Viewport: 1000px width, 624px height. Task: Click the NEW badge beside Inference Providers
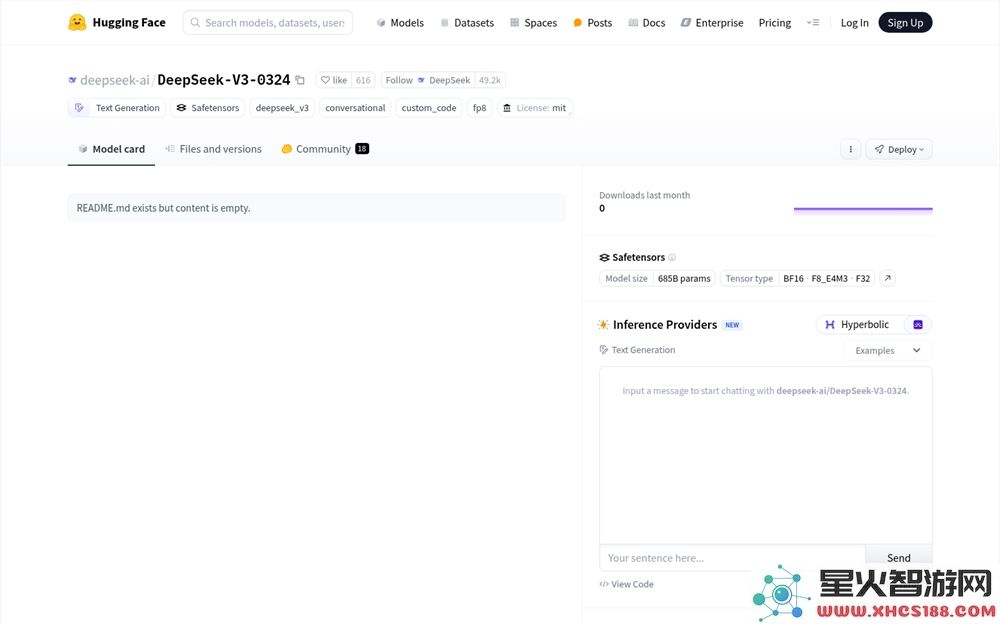(x=732, y=325)
